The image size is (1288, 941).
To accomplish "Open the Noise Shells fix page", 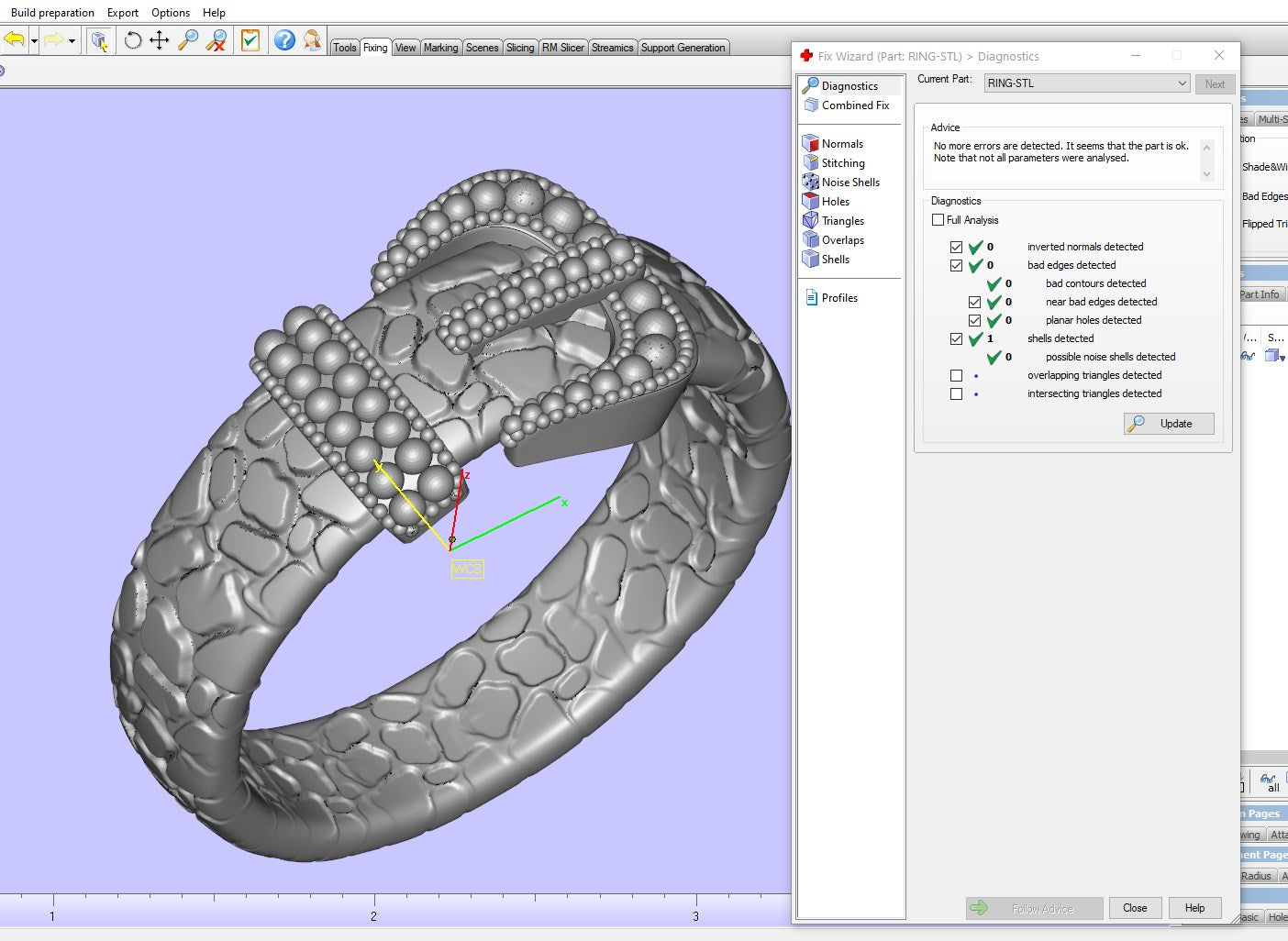I will click(849, 183).
